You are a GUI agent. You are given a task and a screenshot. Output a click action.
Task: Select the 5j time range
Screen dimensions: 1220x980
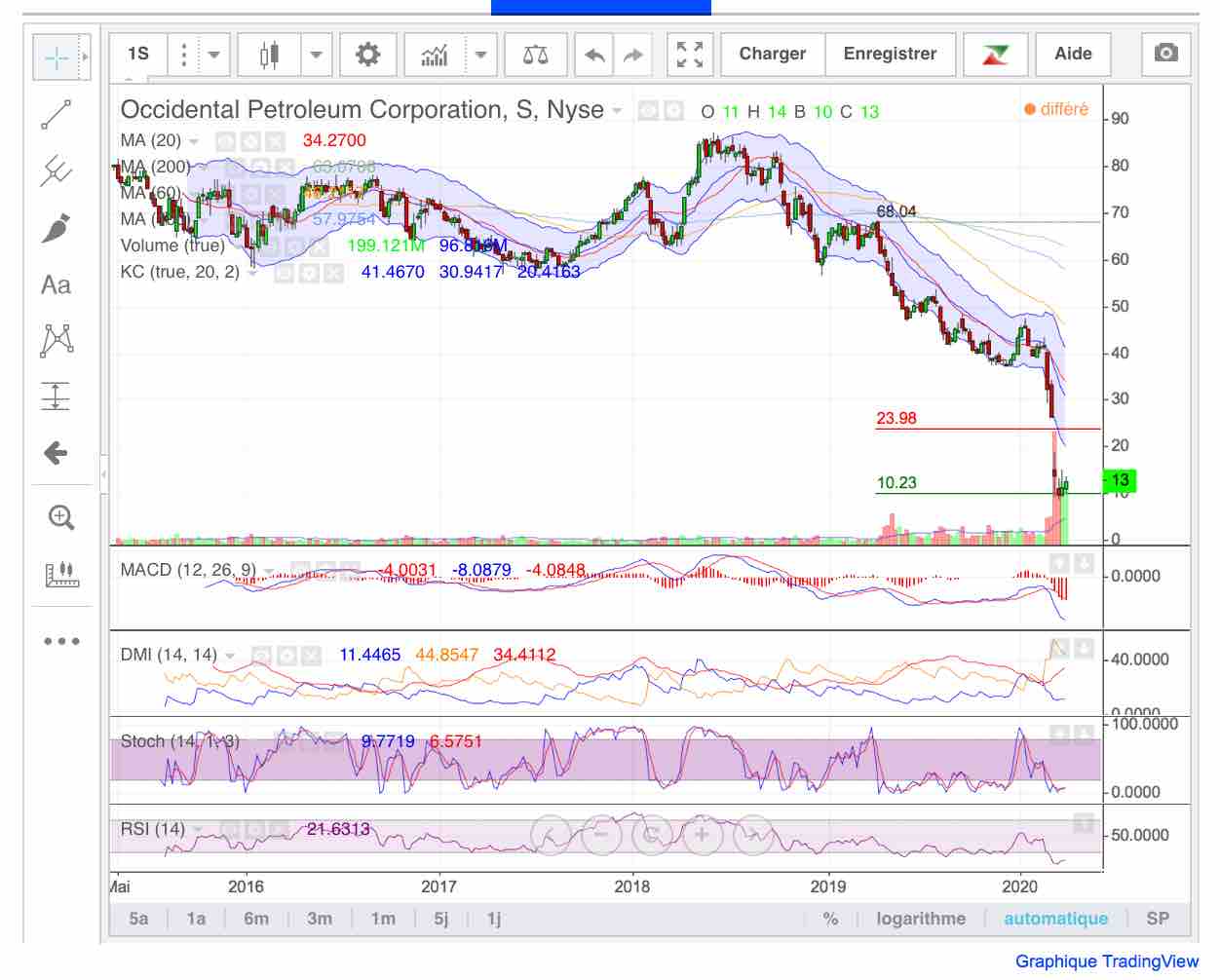(x=441, y=919)
